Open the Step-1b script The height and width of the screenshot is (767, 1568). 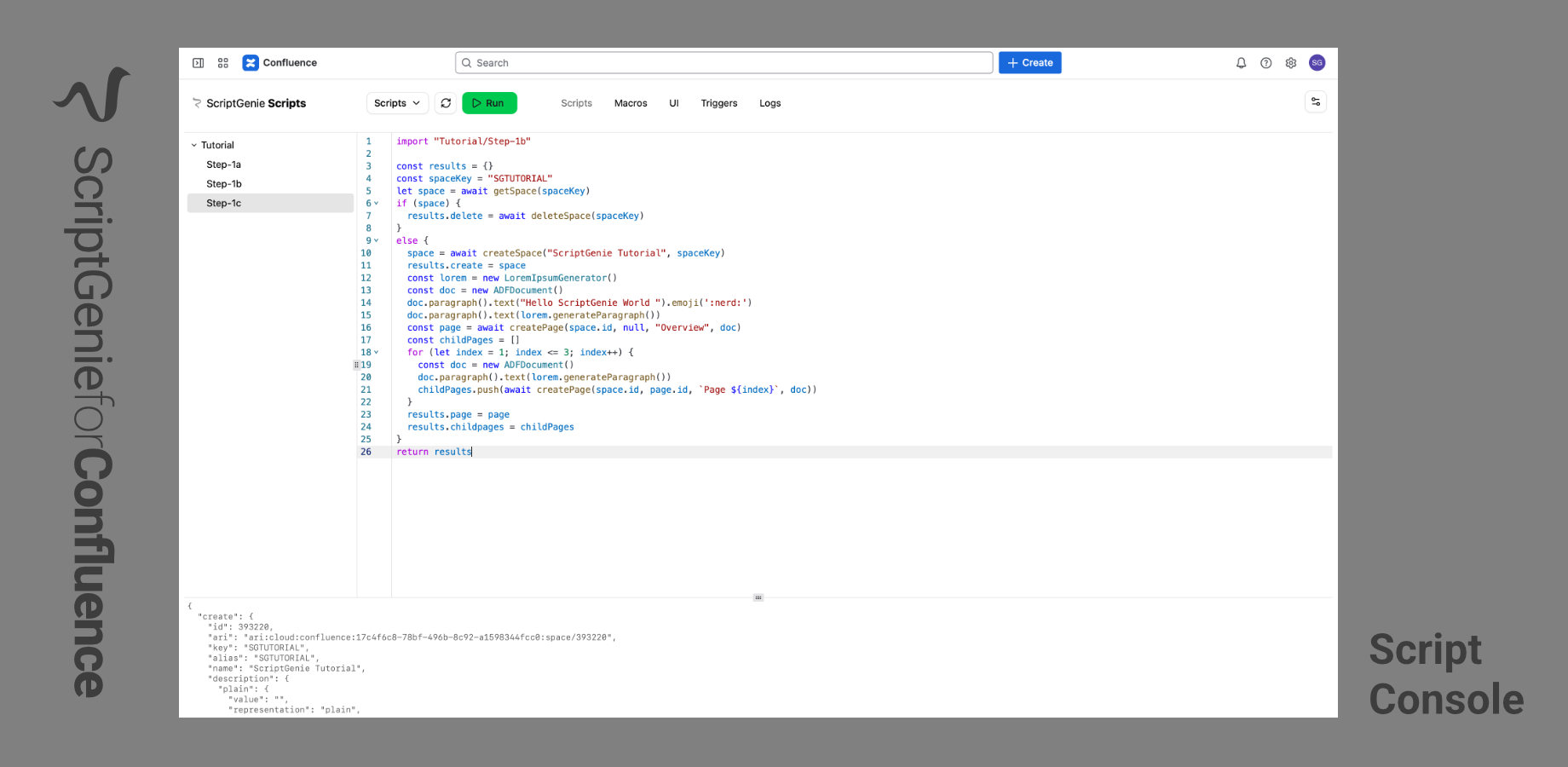coord(224,184)
